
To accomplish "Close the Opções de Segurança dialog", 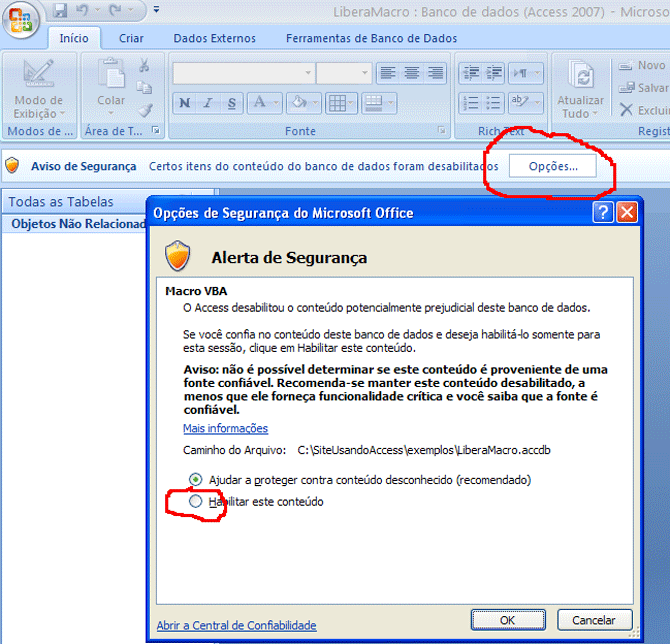I will 627,212.
